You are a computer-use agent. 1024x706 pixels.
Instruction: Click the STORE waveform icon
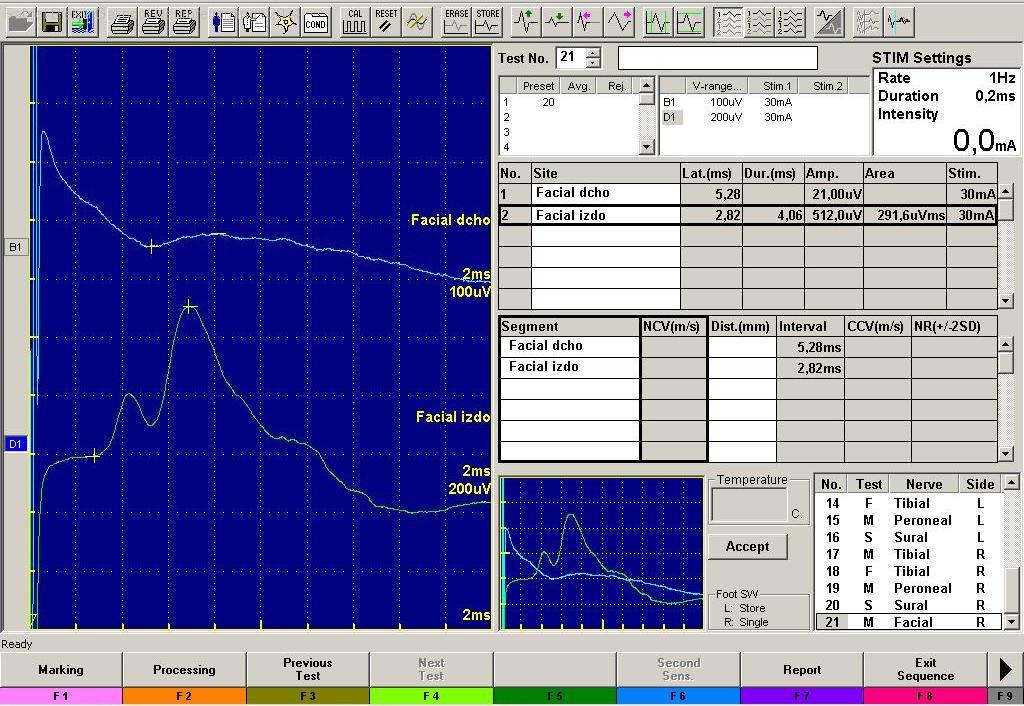click(x=487, y=21)
